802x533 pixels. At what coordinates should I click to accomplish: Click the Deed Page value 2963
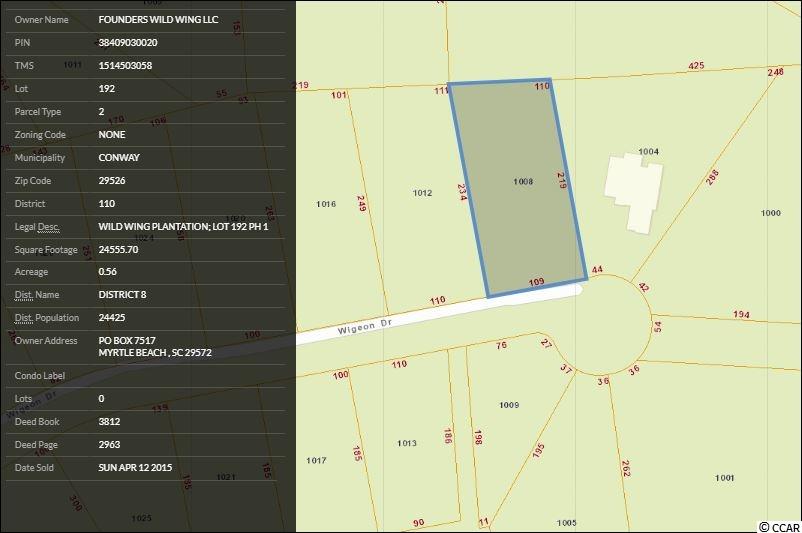[x=109, y=445]
